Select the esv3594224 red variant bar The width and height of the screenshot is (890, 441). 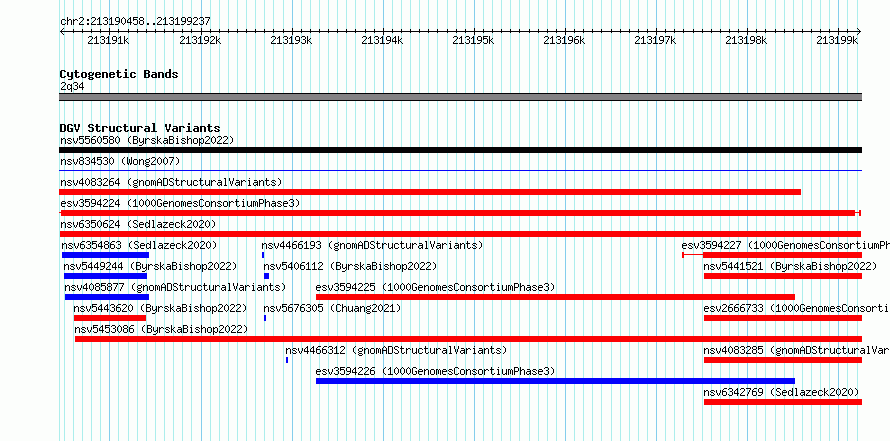pyautogui.click(x=460, y=213)
